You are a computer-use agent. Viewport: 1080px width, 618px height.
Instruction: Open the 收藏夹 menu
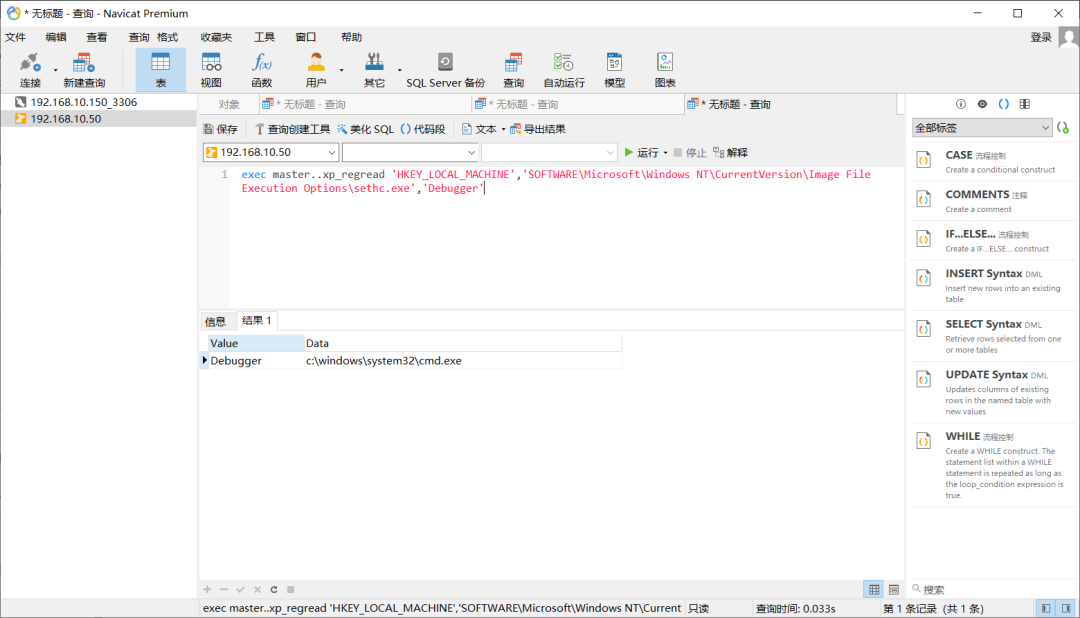pyautogui.click(x=216, y=37)
